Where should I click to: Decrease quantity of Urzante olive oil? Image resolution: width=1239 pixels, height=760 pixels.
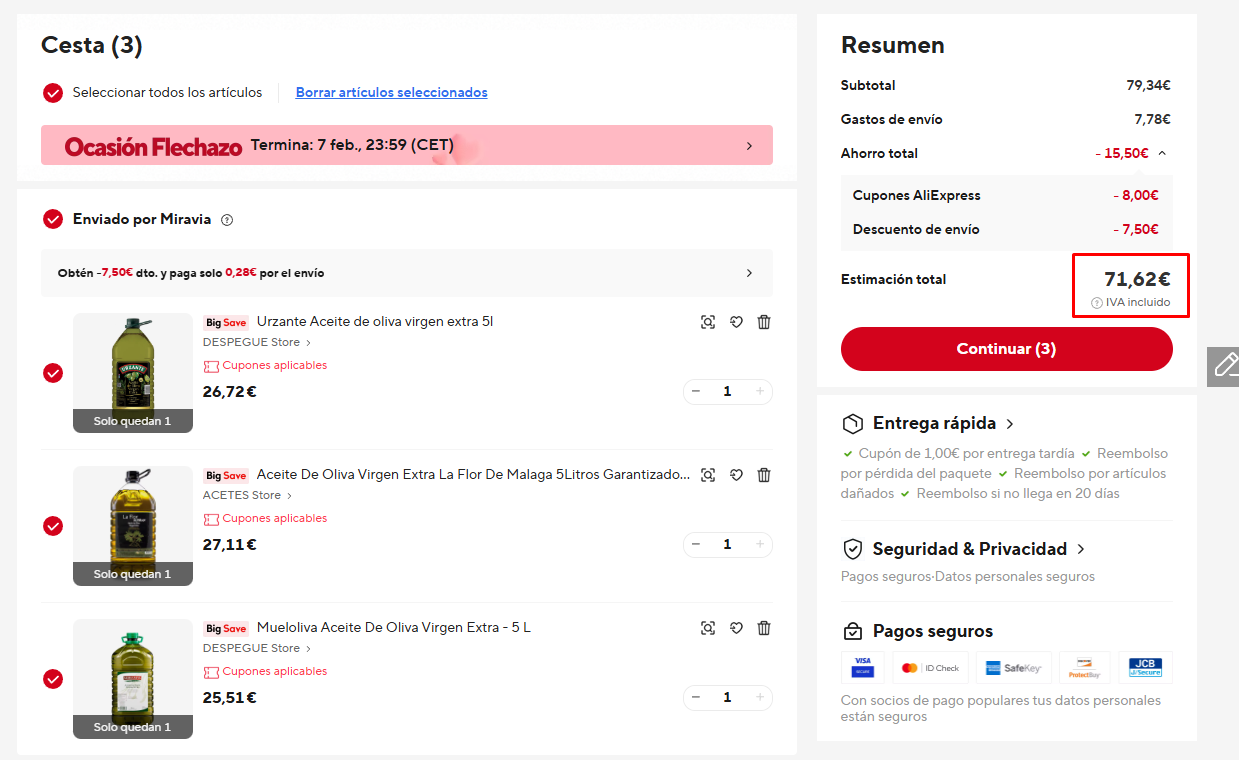tap(696, 392)
